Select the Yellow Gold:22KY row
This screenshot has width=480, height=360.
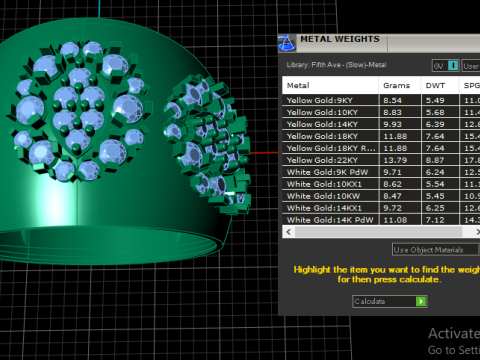(381, 160)
